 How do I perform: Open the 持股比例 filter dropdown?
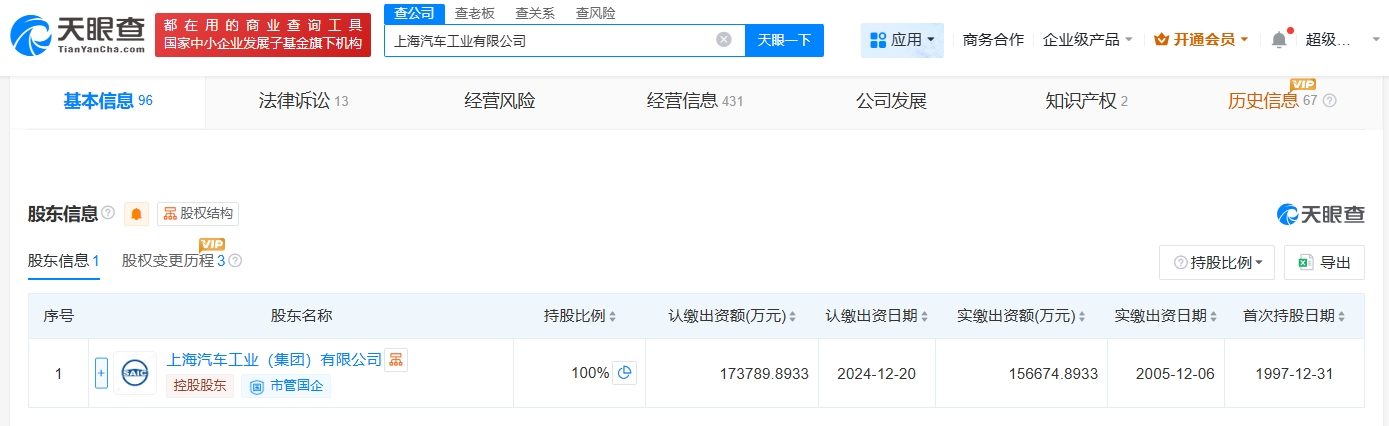coord(1217,263)
